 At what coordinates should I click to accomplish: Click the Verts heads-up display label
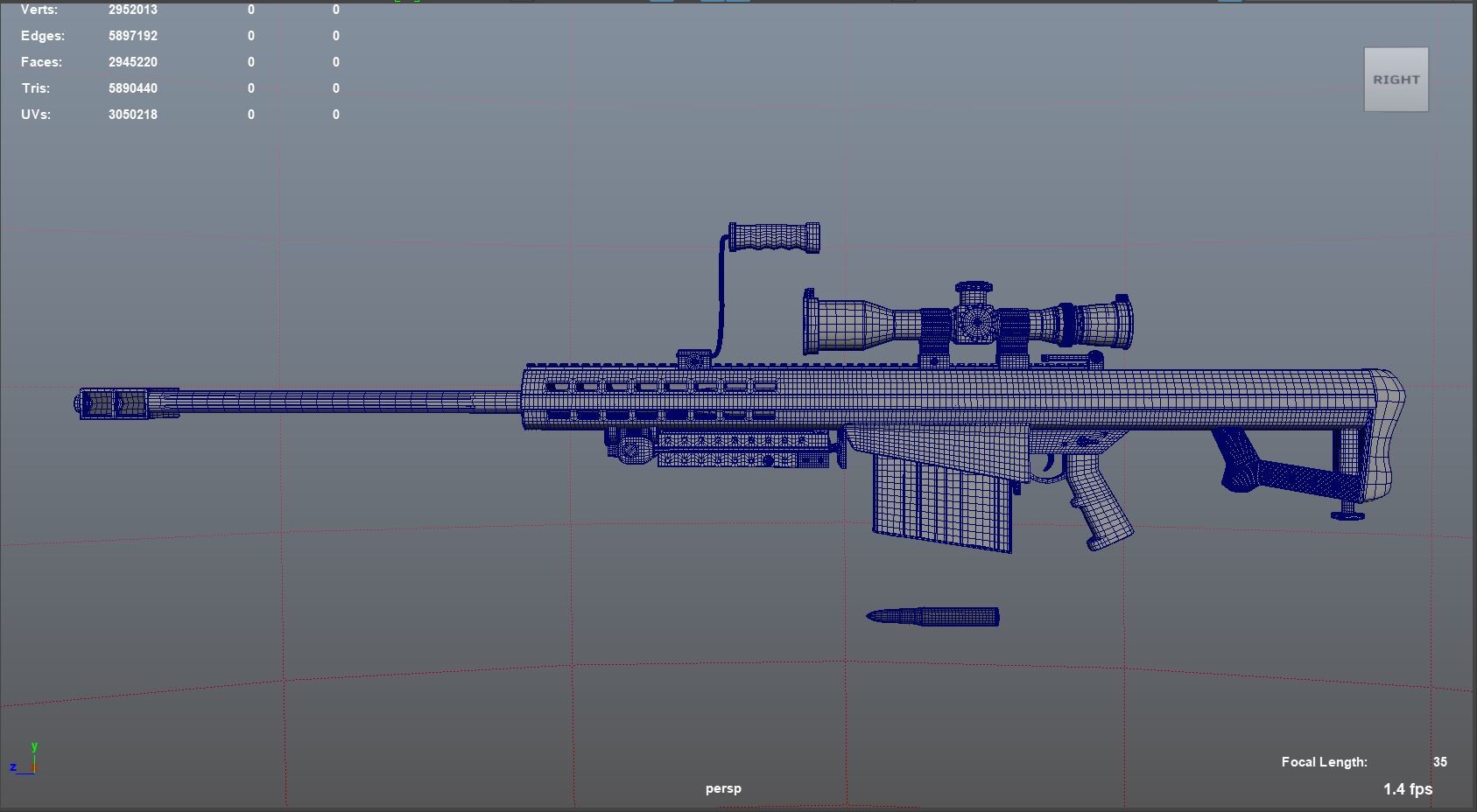[39, 10]
